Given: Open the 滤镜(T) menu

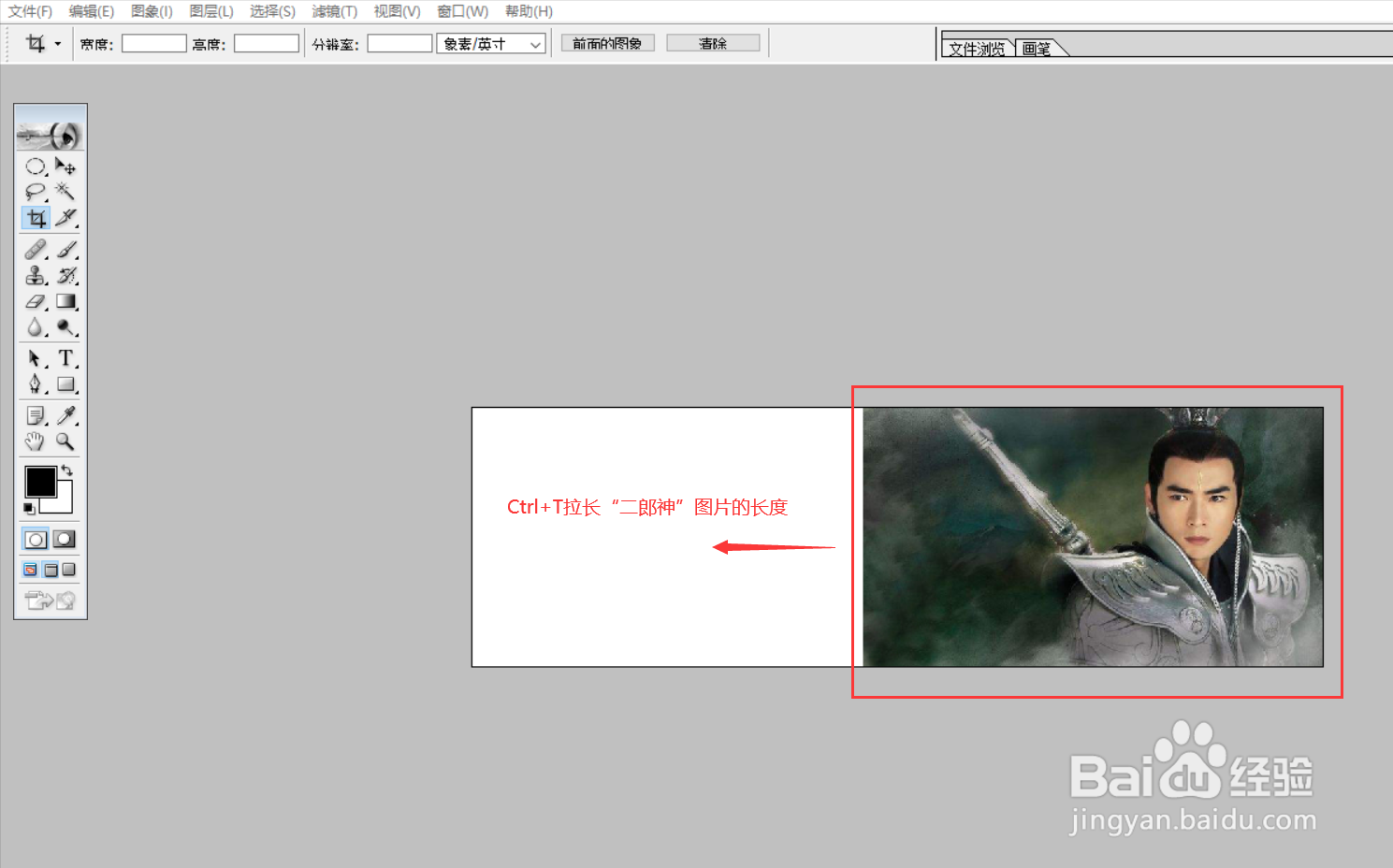Looking at the screenshot, I should pos(335,11).
